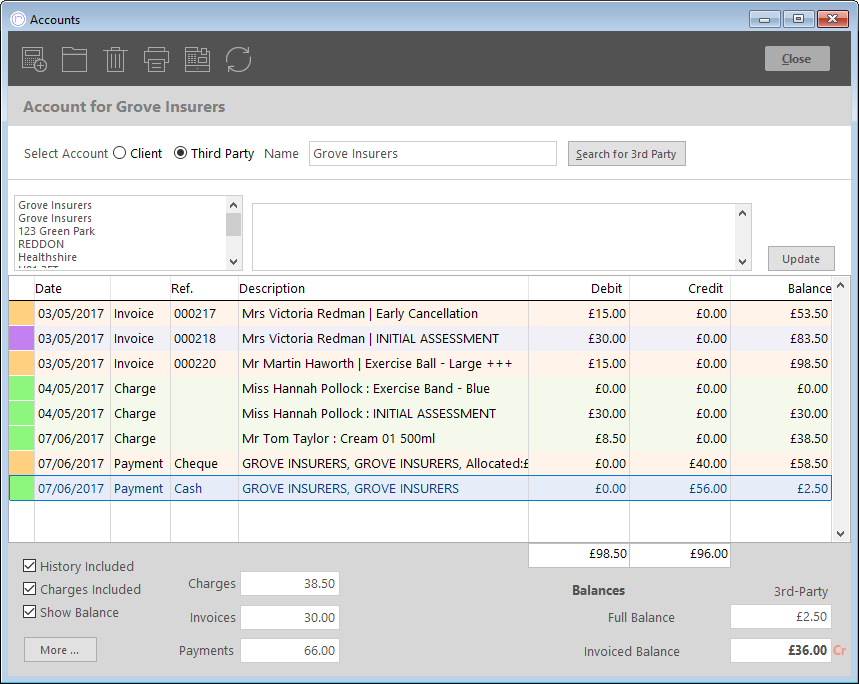Click the total credit £96.00 box
The height and width of the screenshot is (684, 859).
click(679, 554)
